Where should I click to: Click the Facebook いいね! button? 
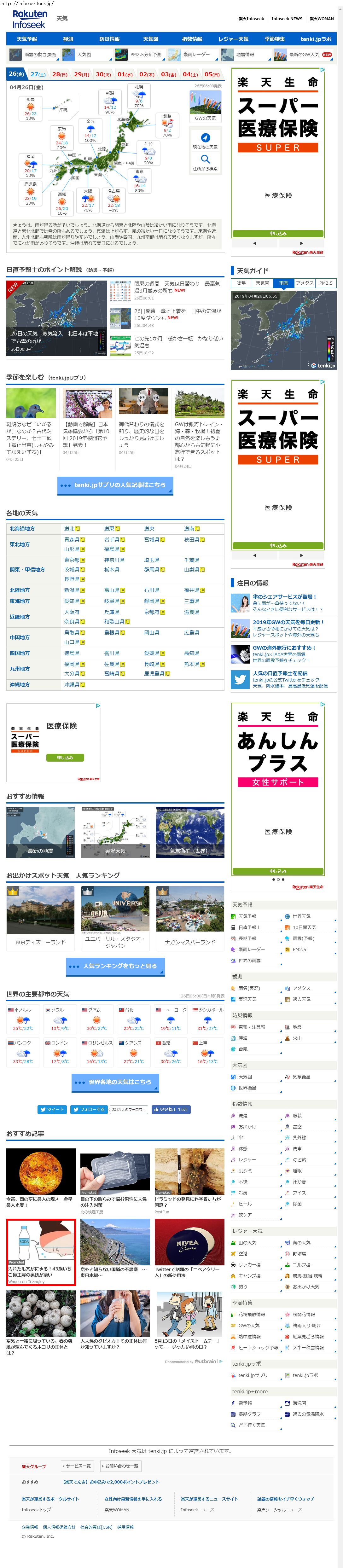[171, 1109]
